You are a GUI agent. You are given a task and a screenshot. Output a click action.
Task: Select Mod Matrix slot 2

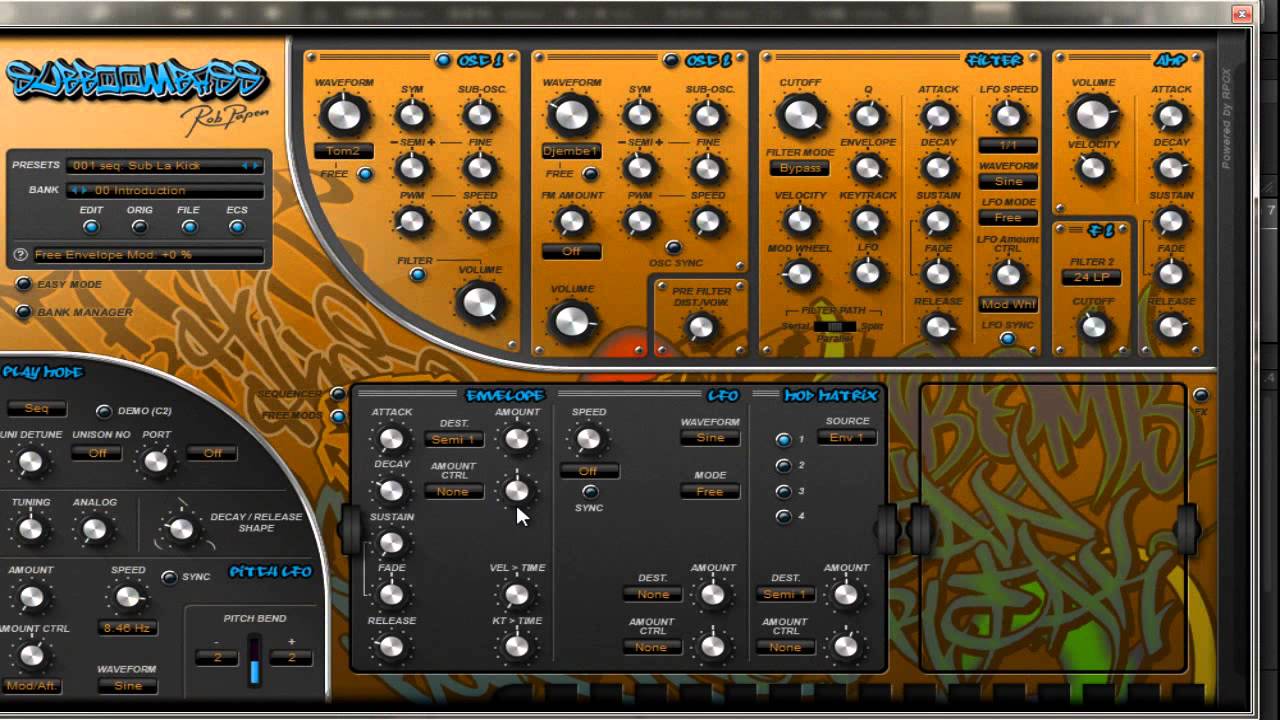(x=783, y=465)
